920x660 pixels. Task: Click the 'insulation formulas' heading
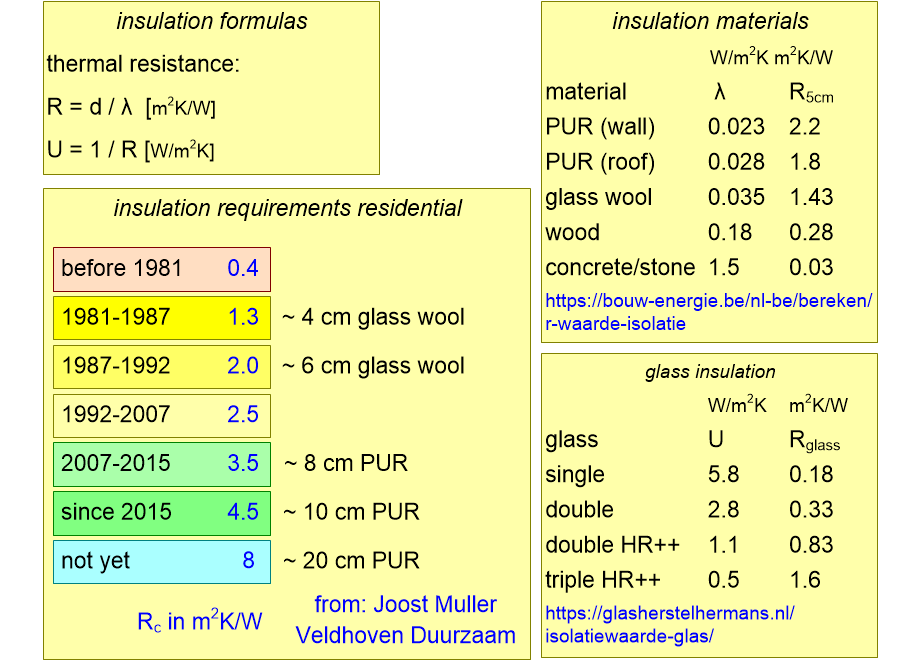[212, 22]
